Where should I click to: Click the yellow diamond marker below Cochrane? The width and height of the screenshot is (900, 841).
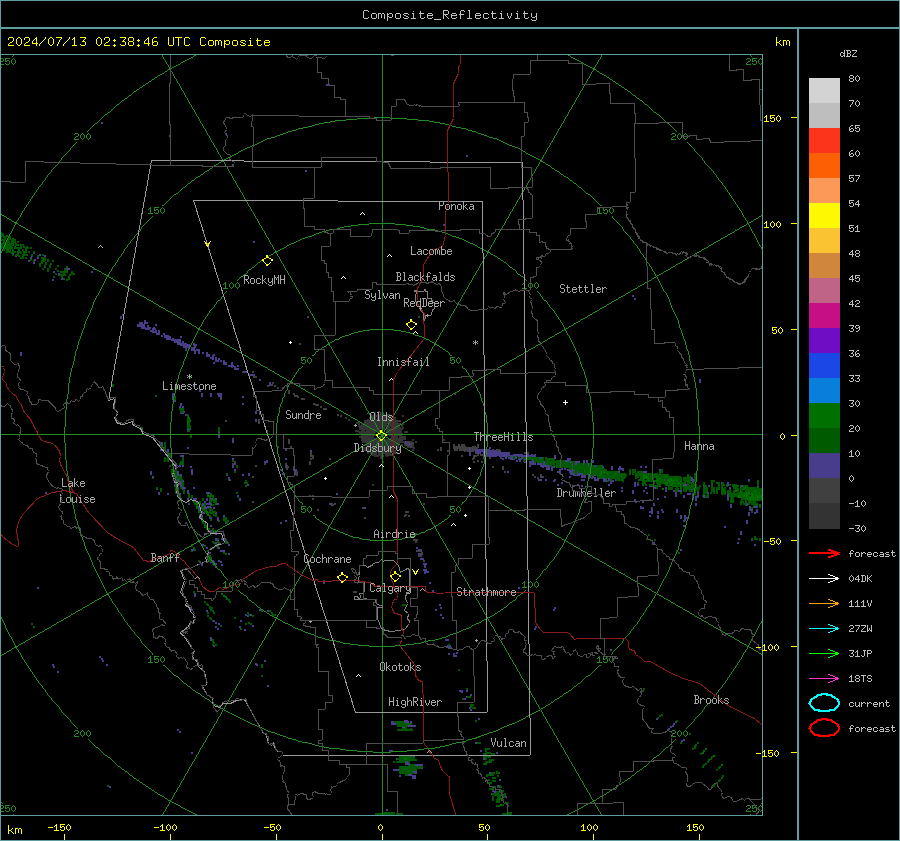(x=342, y=577)
